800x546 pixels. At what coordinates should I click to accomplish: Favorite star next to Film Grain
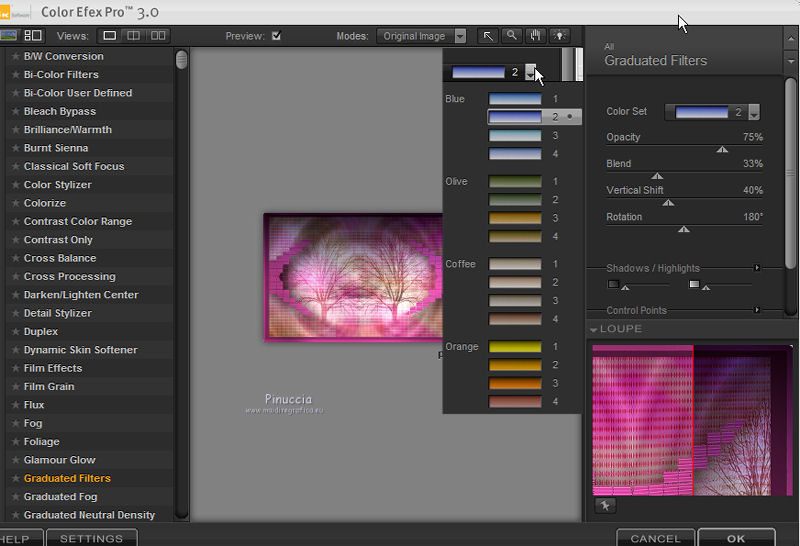(x=15, y=387)
